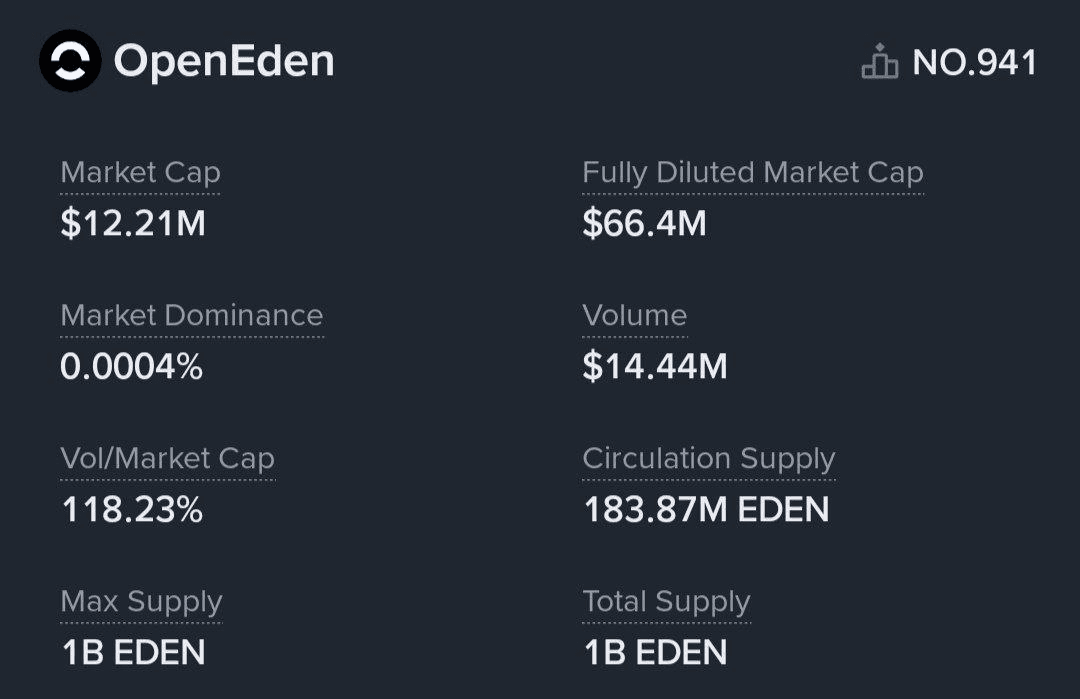Open the Vol/Market Cap label info

click(x=167, y=458)
